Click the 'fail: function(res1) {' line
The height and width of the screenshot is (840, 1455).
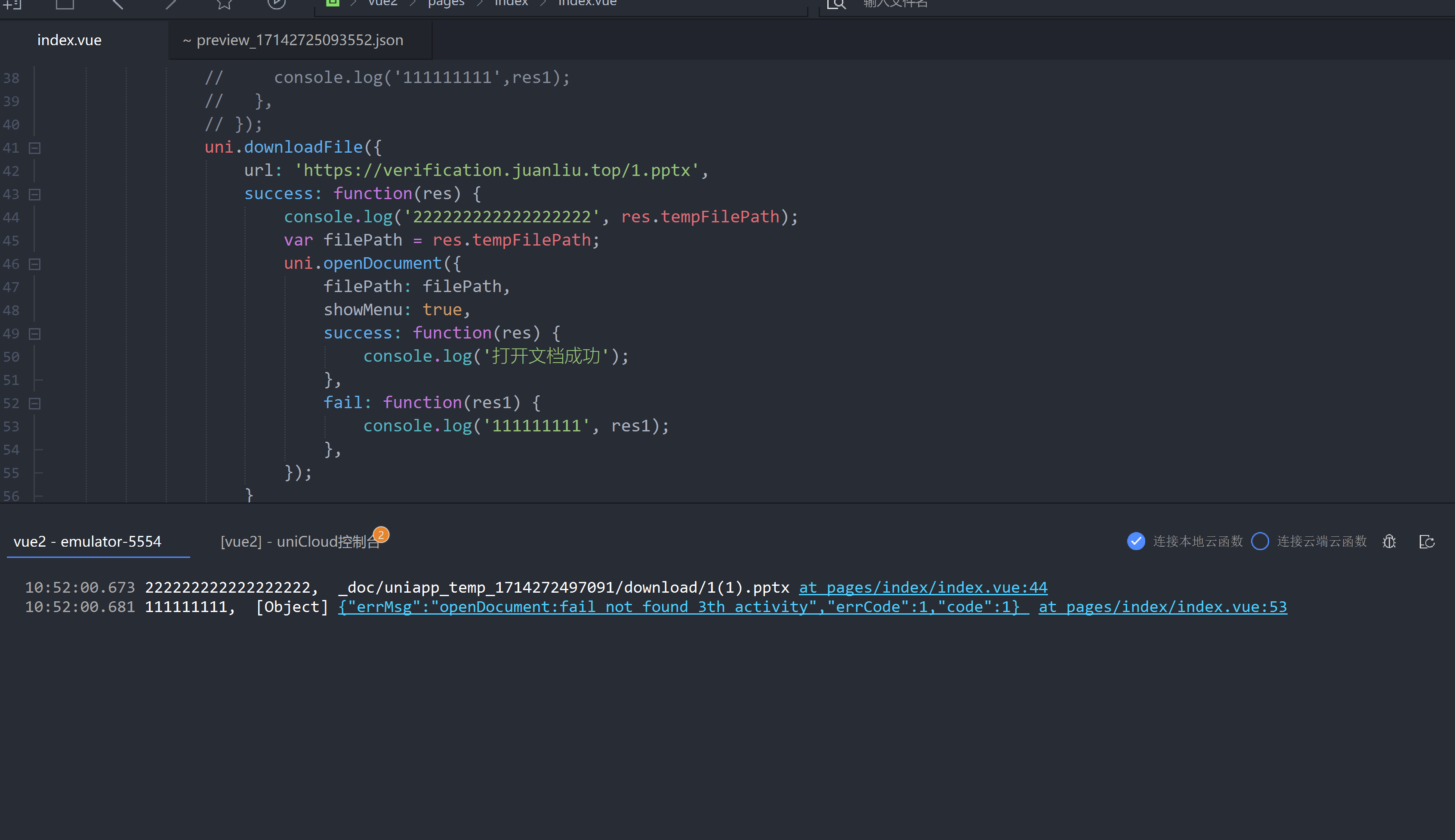point(432,403)
